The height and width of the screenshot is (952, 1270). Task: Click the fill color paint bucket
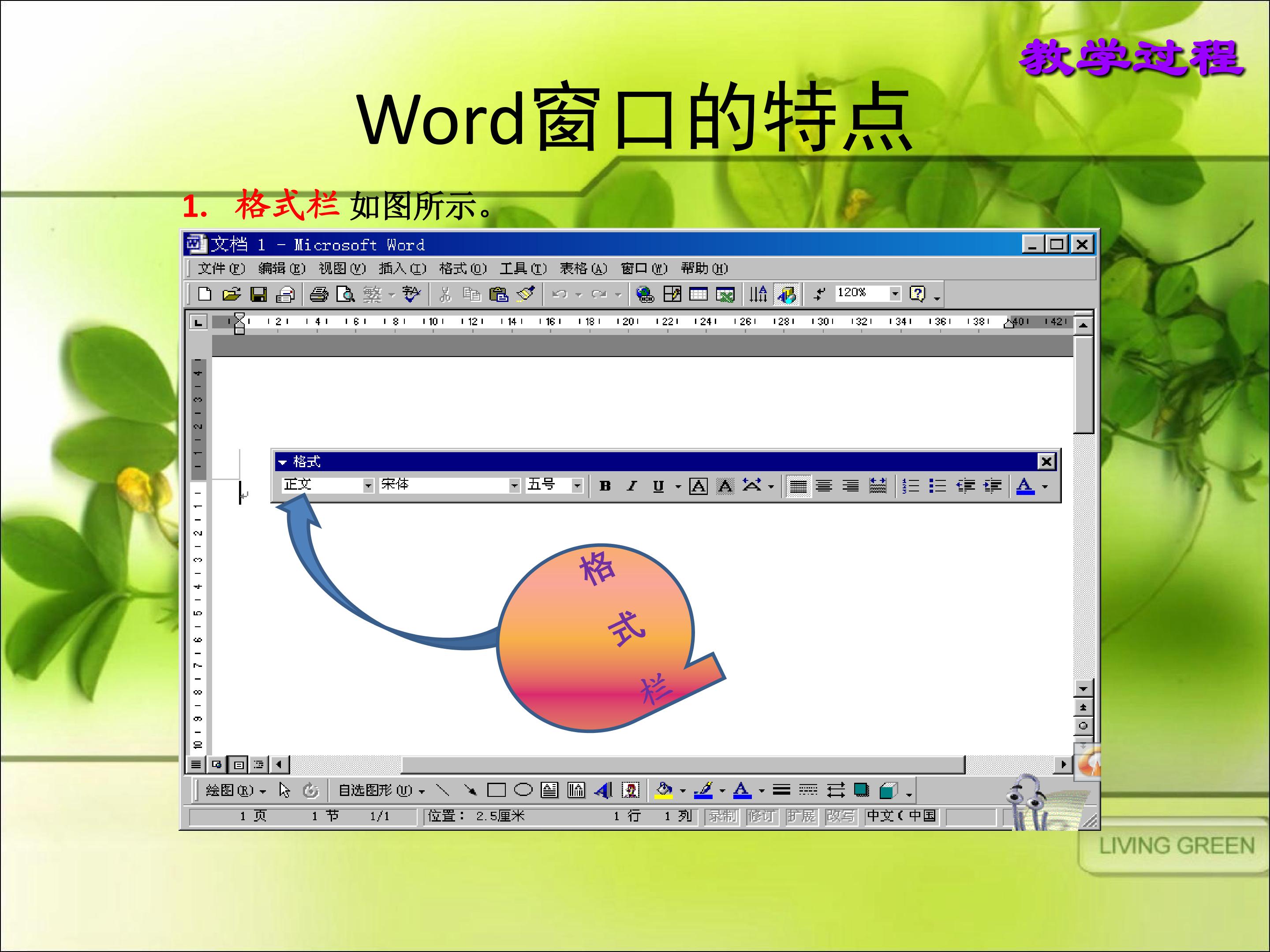pyautogui.click(x=664, y=790)
